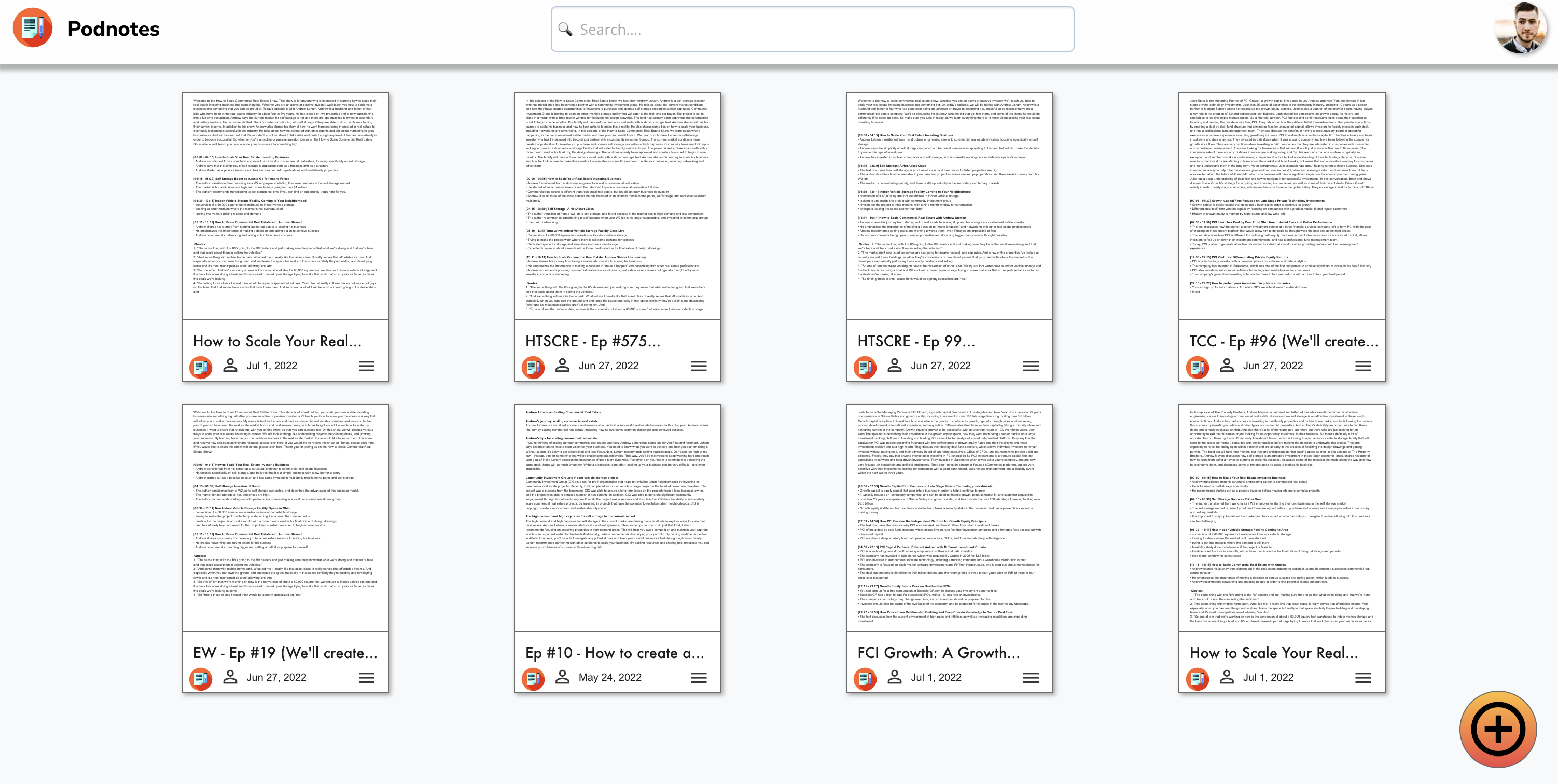Open the EW - Ep #19 (We'll create note title
Viewport: 1558px width, 784px height.
285,653
